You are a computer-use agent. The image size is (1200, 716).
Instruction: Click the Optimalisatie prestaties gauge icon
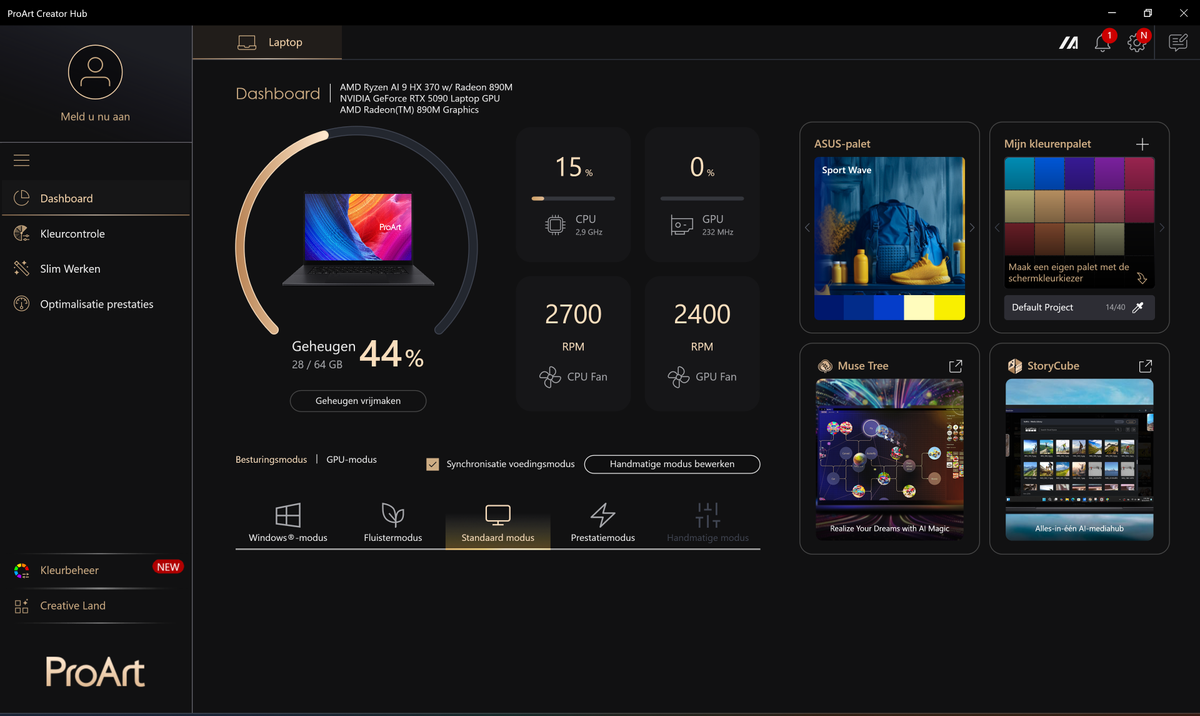pyautogui.click(x=21, y=303)
